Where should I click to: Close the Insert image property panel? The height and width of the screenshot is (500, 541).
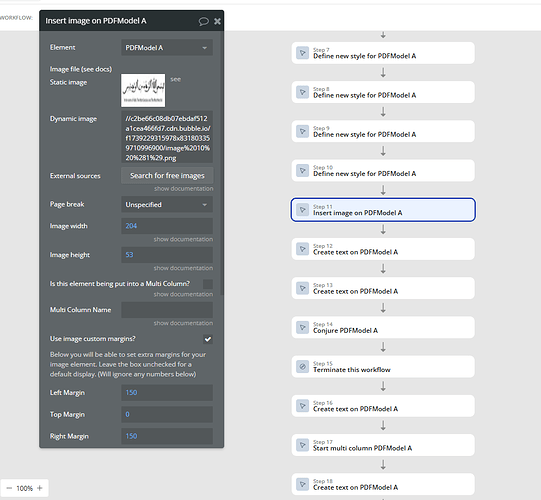[217, 21]
